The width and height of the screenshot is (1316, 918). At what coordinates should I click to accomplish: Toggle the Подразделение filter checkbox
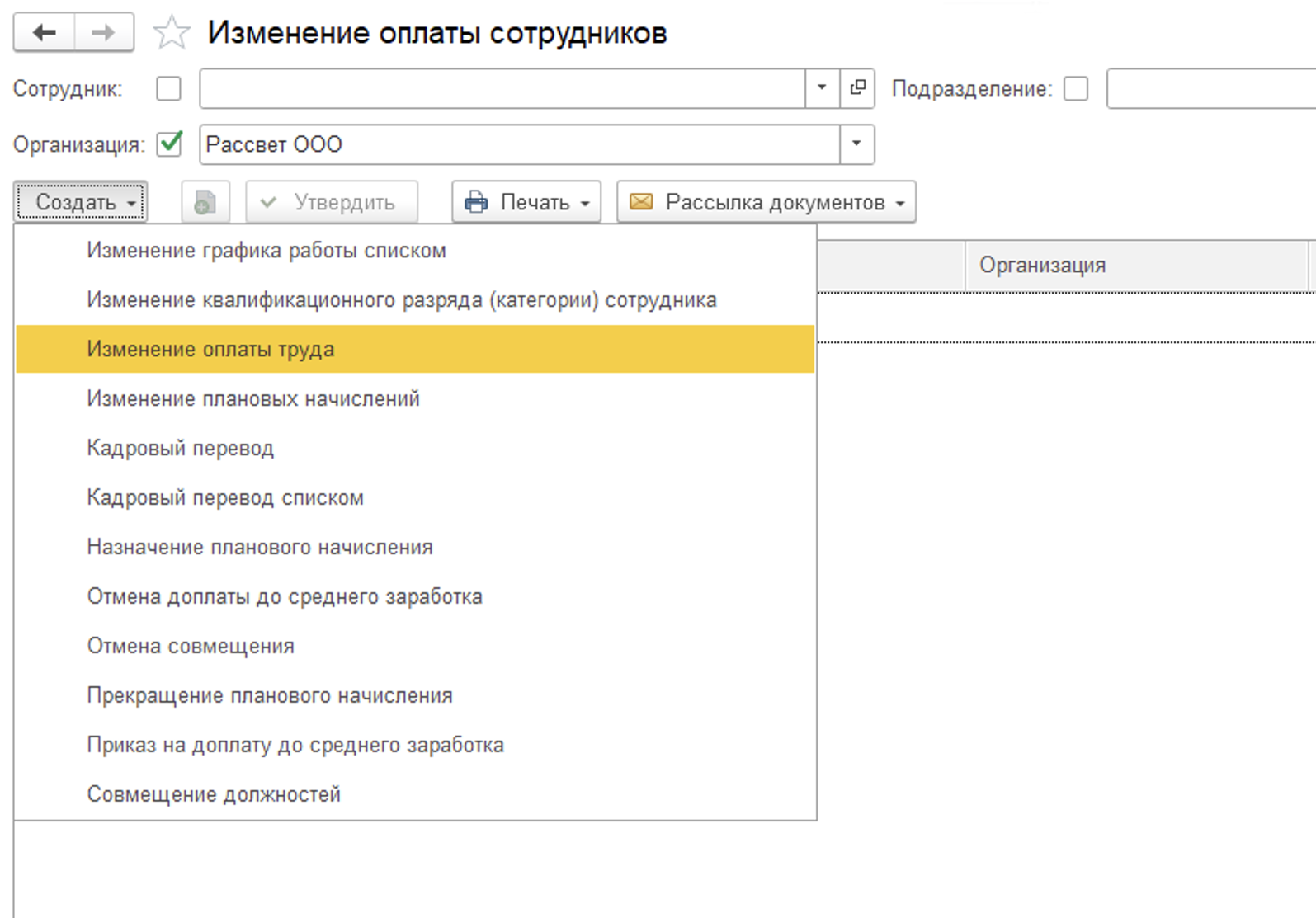pos(1076,88)
